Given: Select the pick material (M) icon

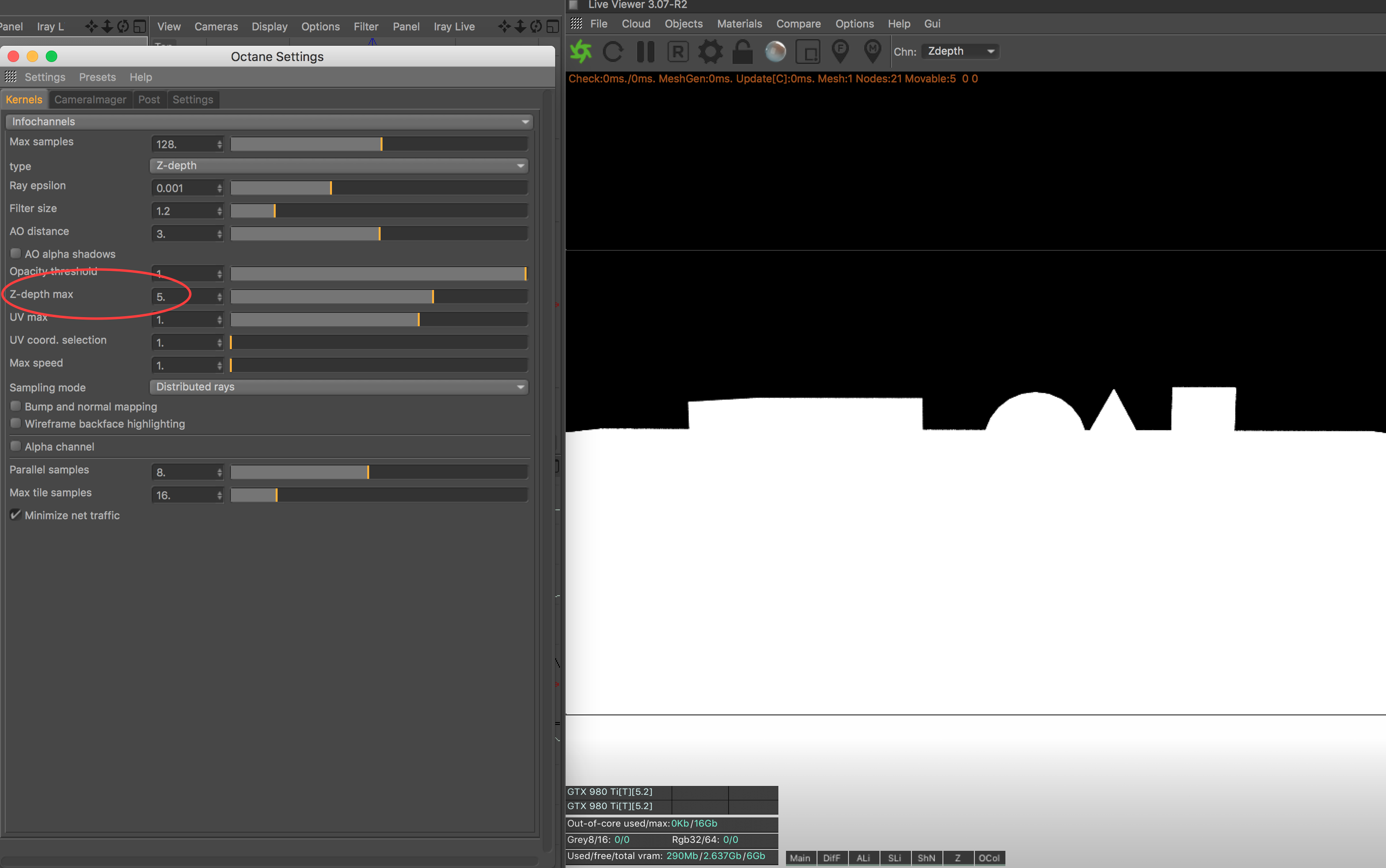Looking at the screenshot, I should pyautogui.click(x=872, y=52).
